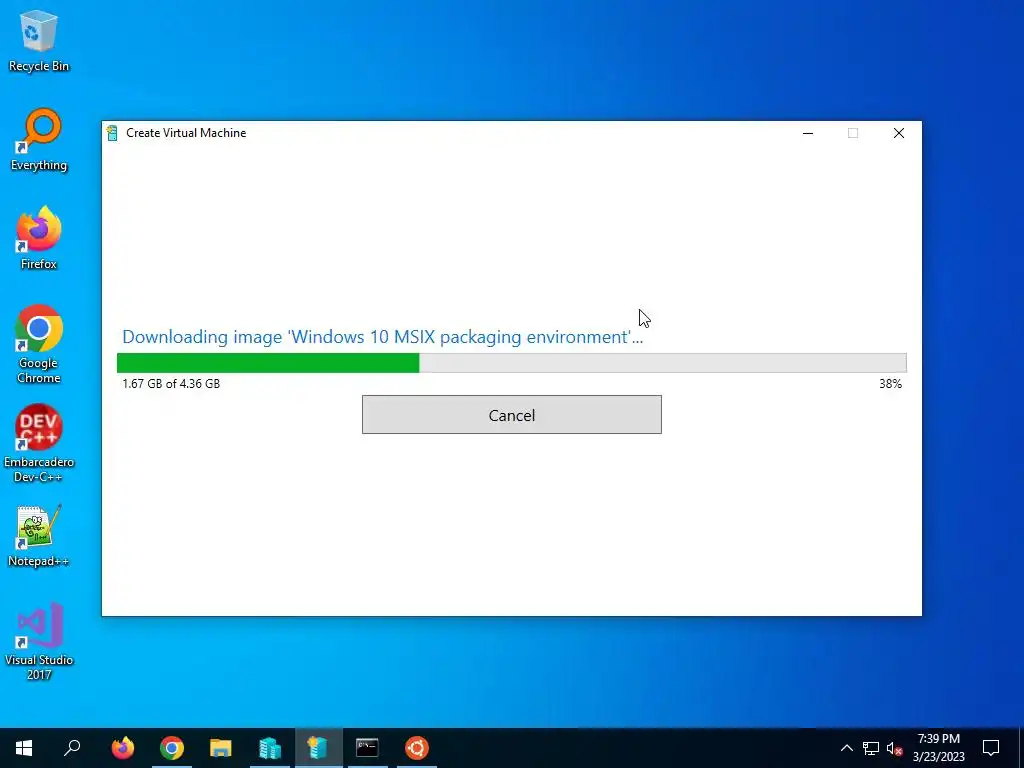
Task: Open taskbar search magnifier
Action: tap(72, 748)
